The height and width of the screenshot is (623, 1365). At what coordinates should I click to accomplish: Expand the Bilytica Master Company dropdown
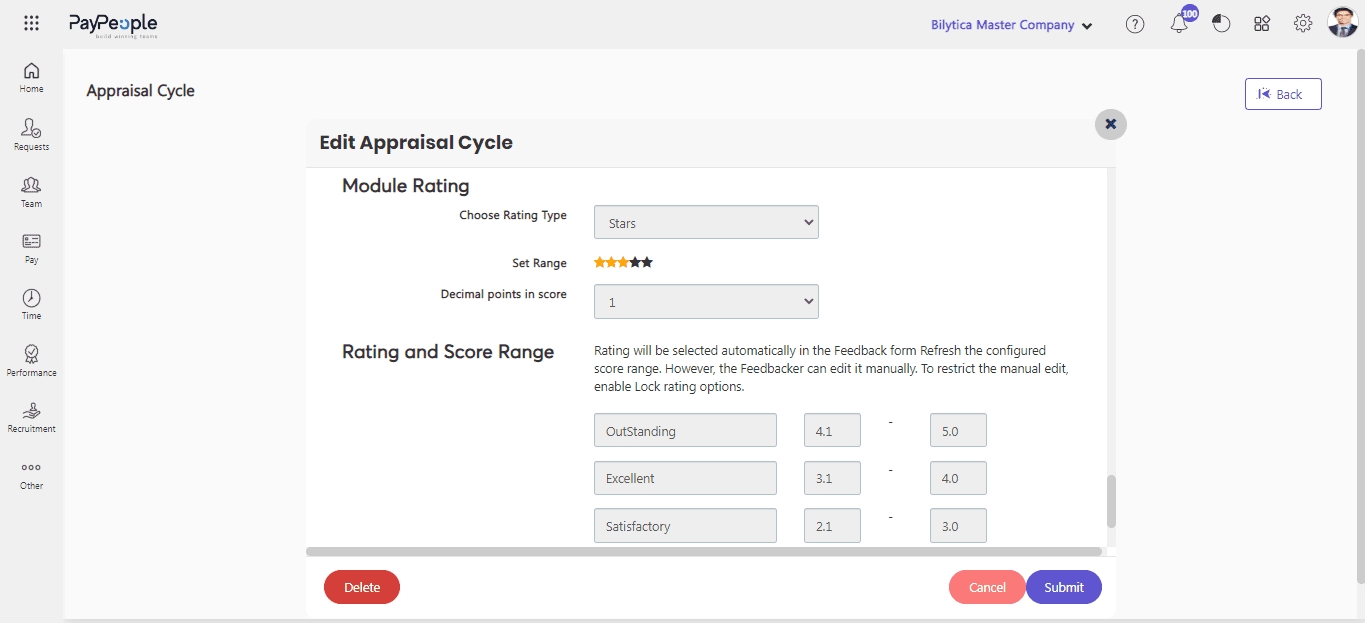click(x=1011, y=24)
